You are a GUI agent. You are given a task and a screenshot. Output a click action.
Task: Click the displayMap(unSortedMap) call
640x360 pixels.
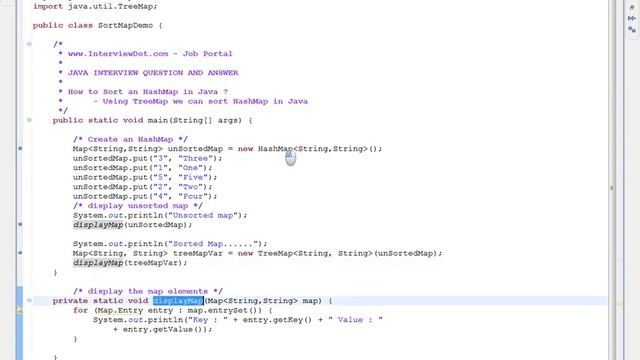(x=133, y=225)
